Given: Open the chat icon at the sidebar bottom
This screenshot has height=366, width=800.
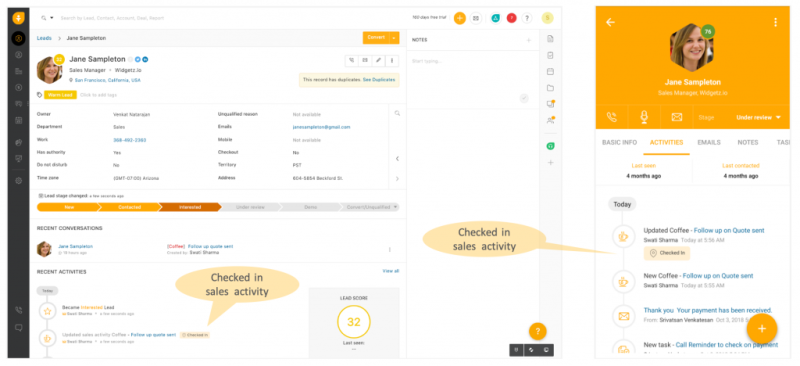Looking at the screenshot, I should pos(18,328).
